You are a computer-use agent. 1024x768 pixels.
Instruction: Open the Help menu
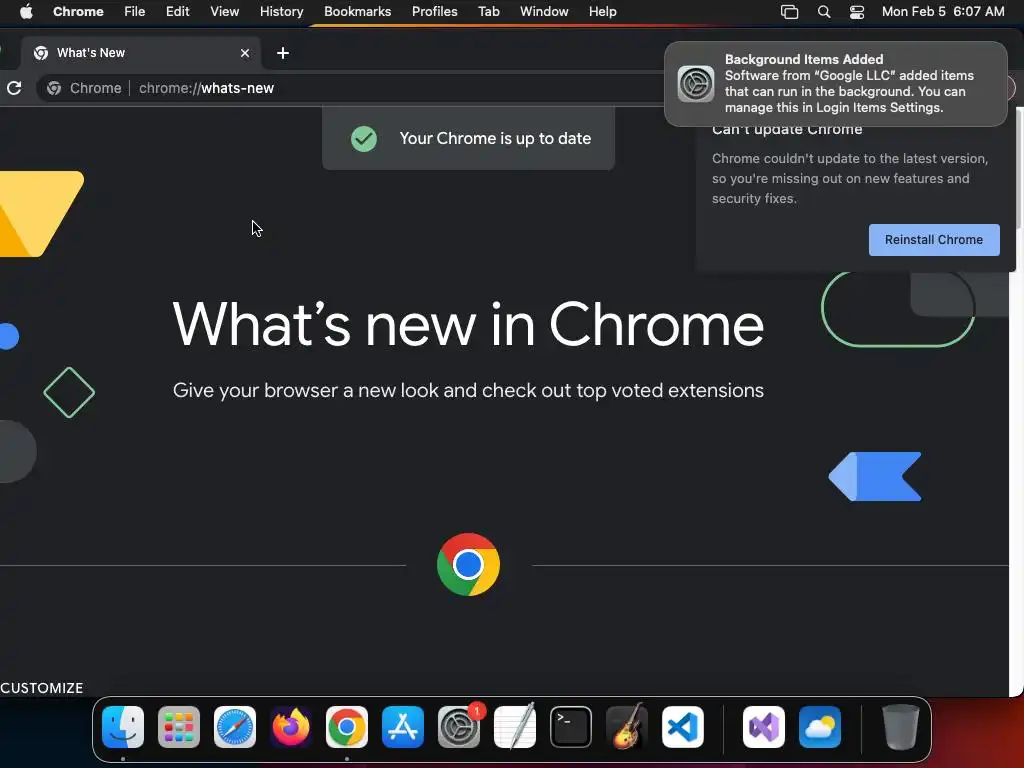(602, 12)
